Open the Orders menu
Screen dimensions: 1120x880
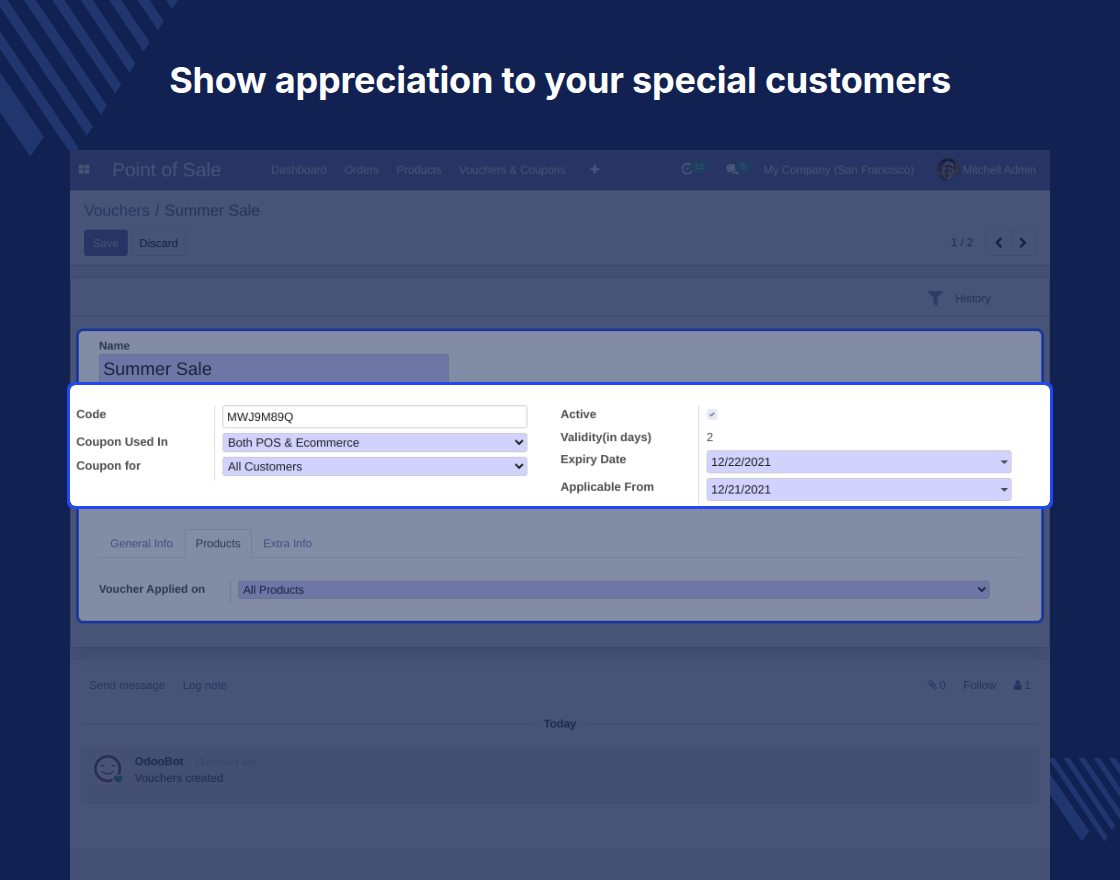[x=361, y=170]
